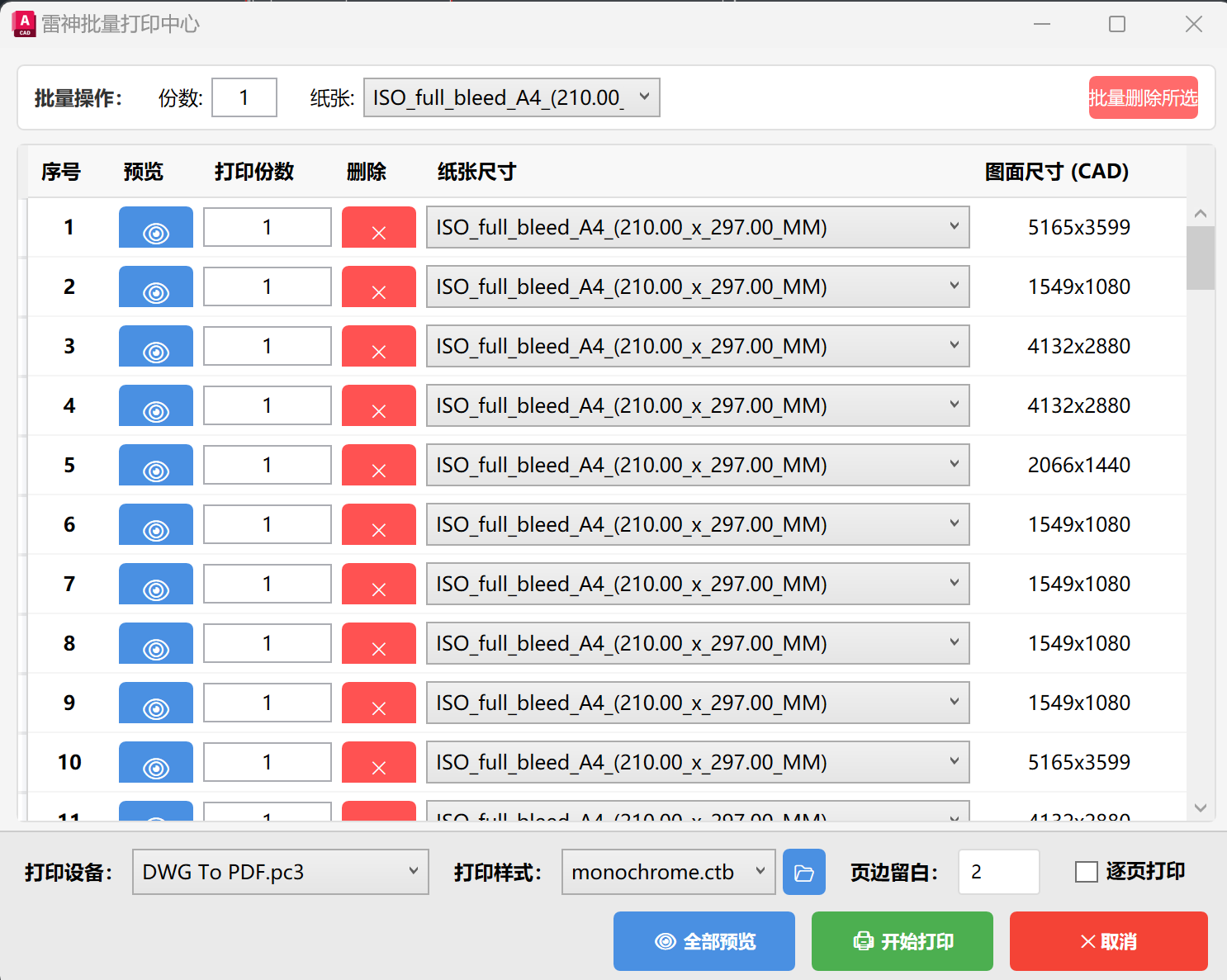1227x980 pixels.
Task: Preview drawing in row 8 with eye icon
Action: tap(156, 643)
